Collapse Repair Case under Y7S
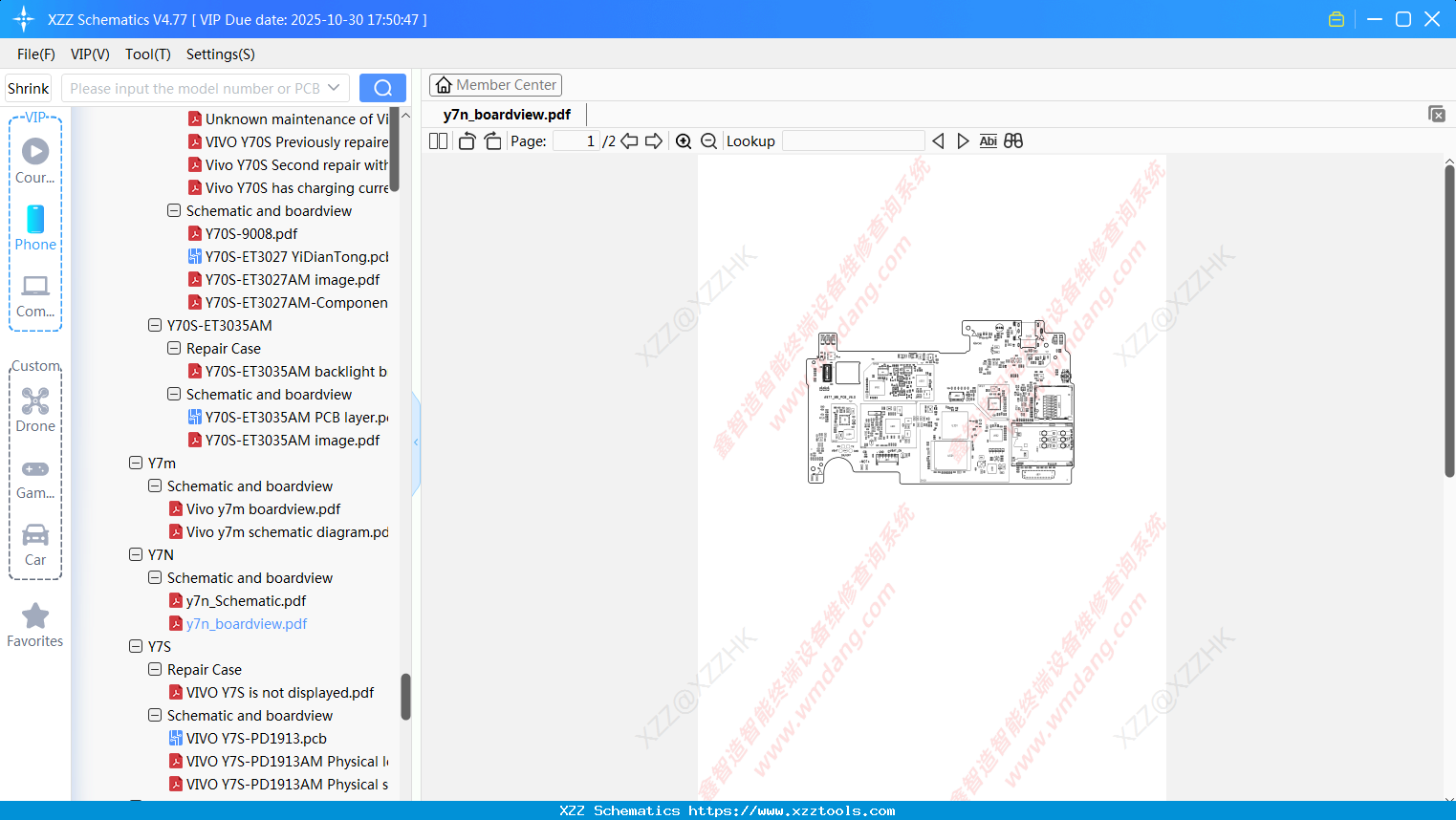Viewport: 1456px width, 820px height. [x=155, y=669]
